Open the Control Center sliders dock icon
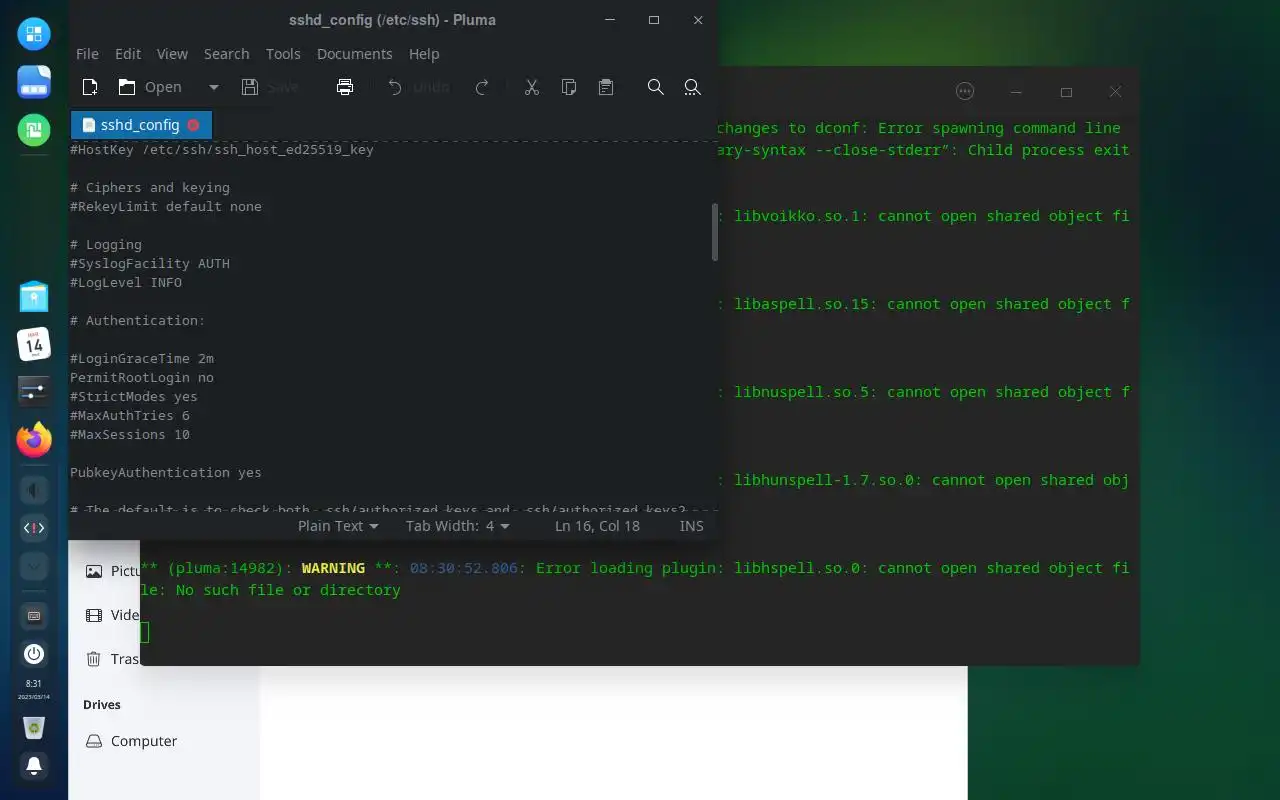The width and height of the screenshot is (1280, 800). (x=34, y=391)
